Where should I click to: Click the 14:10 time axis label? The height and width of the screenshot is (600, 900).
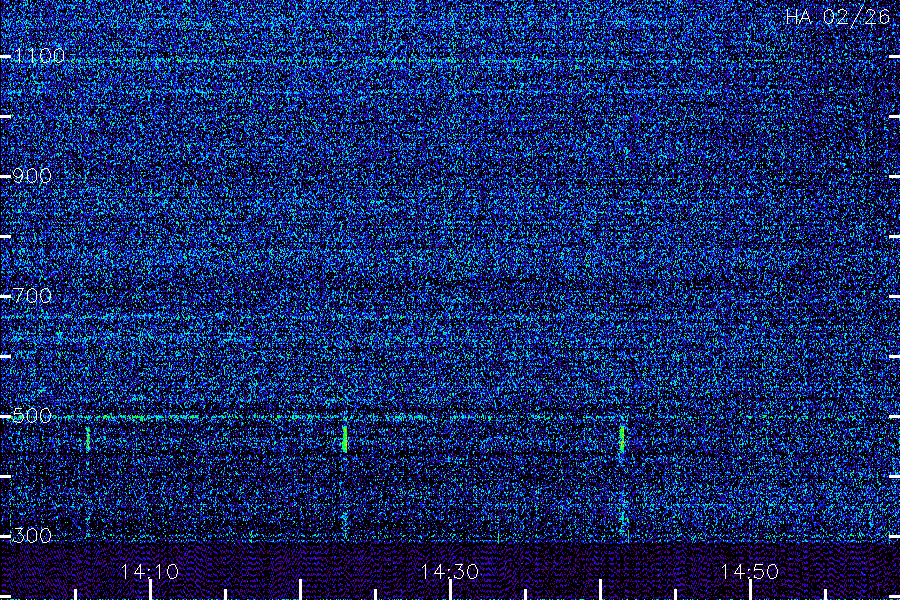(x=150, y=572)
